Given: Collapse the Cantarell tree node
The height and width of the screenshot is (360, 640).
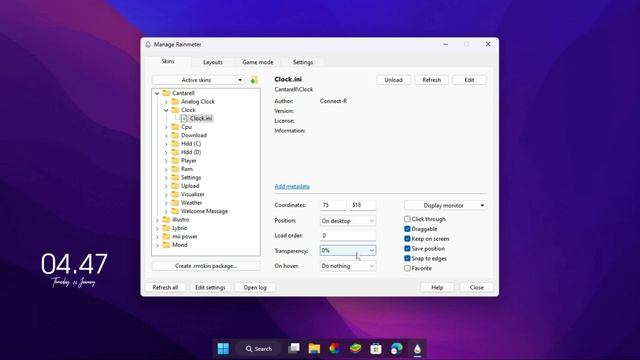Looking at the screenshot, I should click(x=157, y=93).
